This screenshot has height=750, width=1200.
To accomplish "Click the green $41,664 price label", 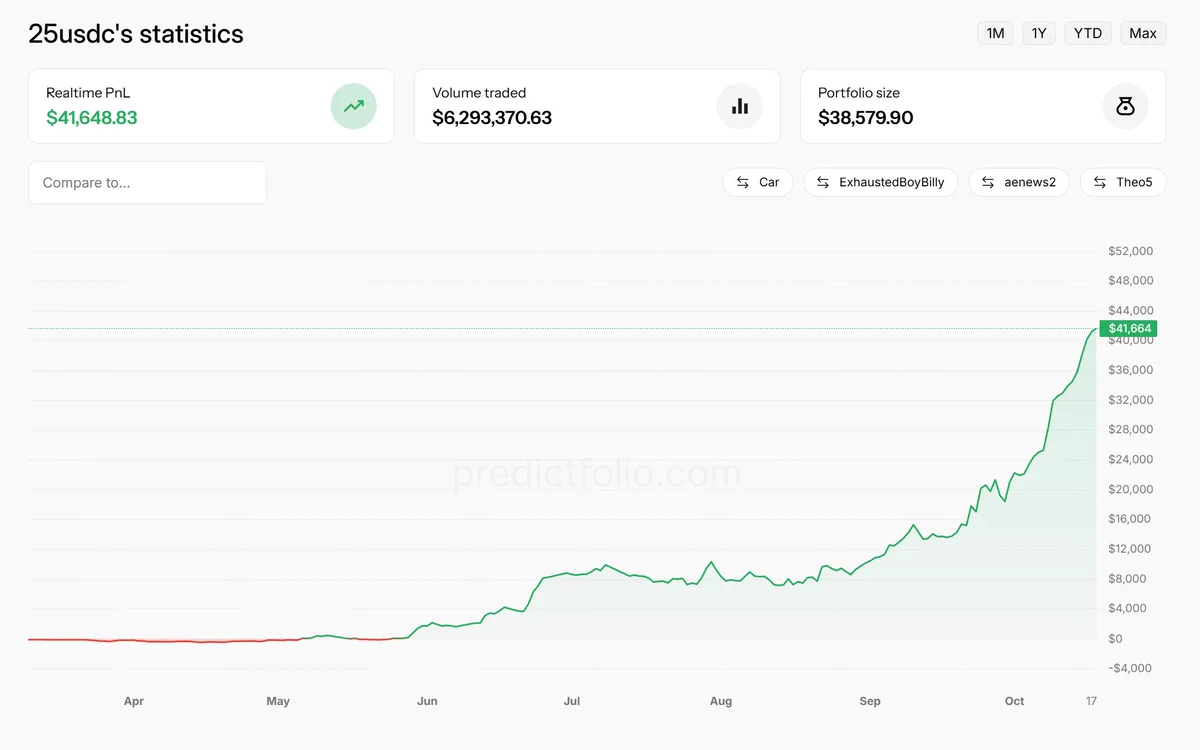I will [x=1128, y=328].
